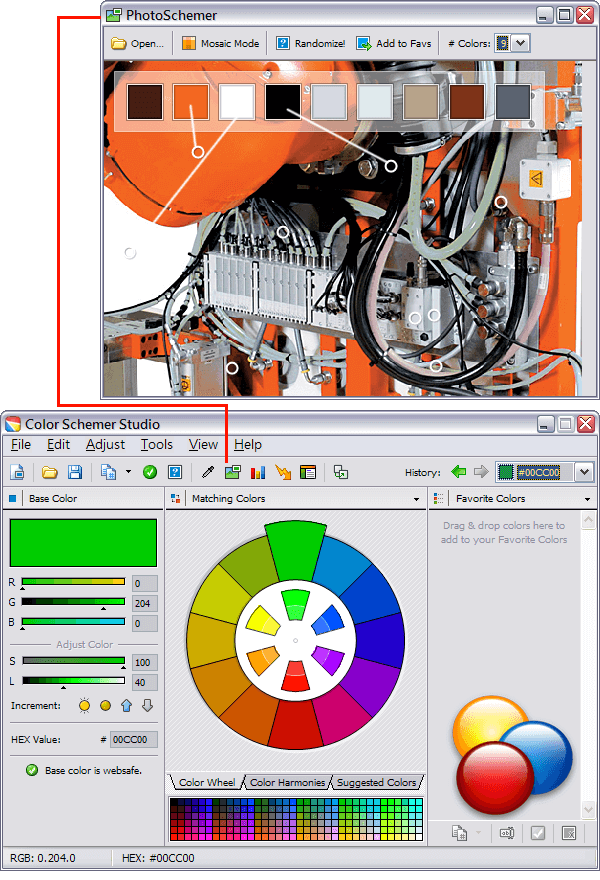Click the blue segment on the inner wheel
This screenshot has width=600, height=880.
[x=328, y=621]
